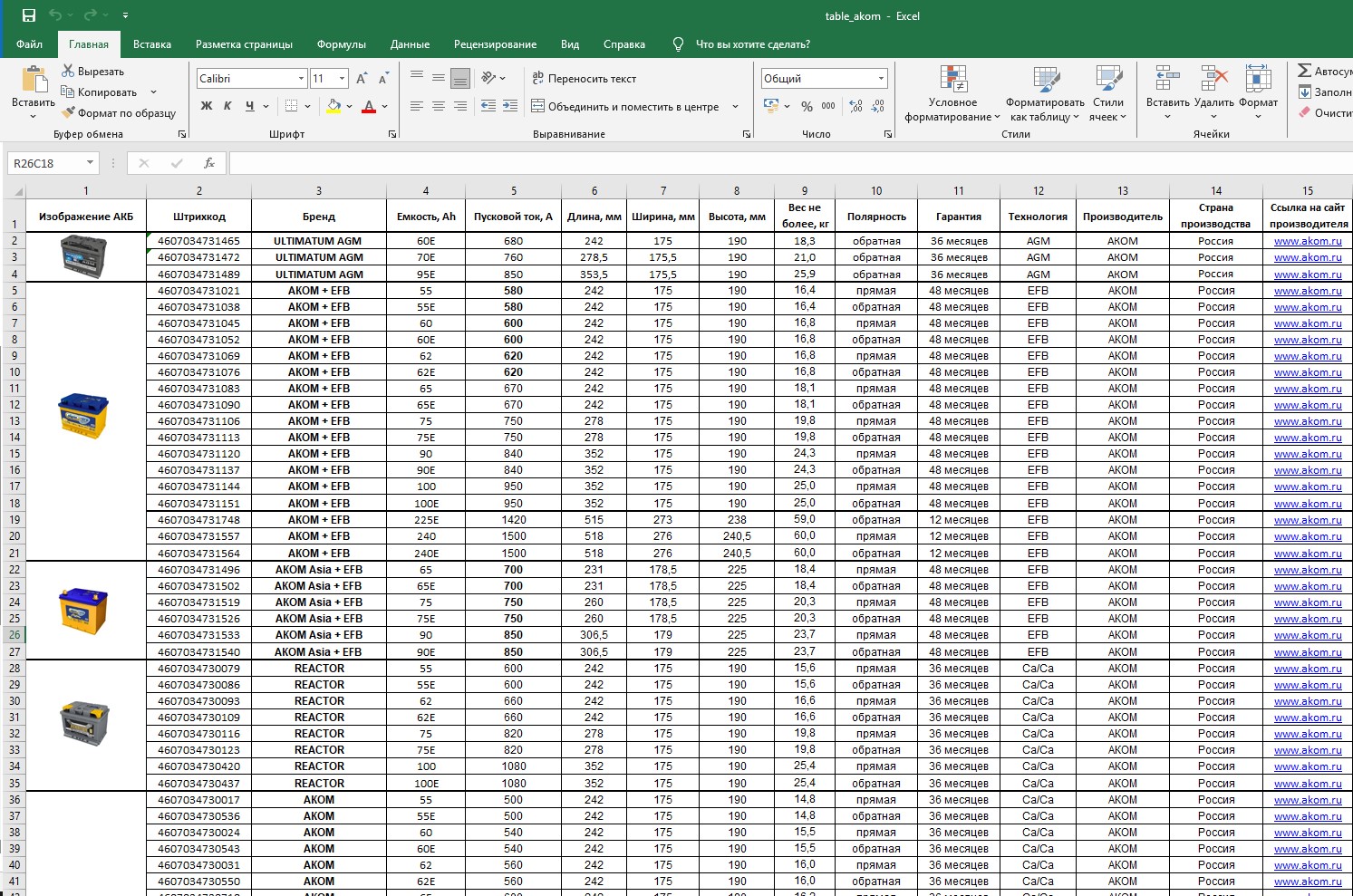Set vertical alignment to bottom
The width and height of the screenshot is (1353, 896).
[x=460, y=78]
